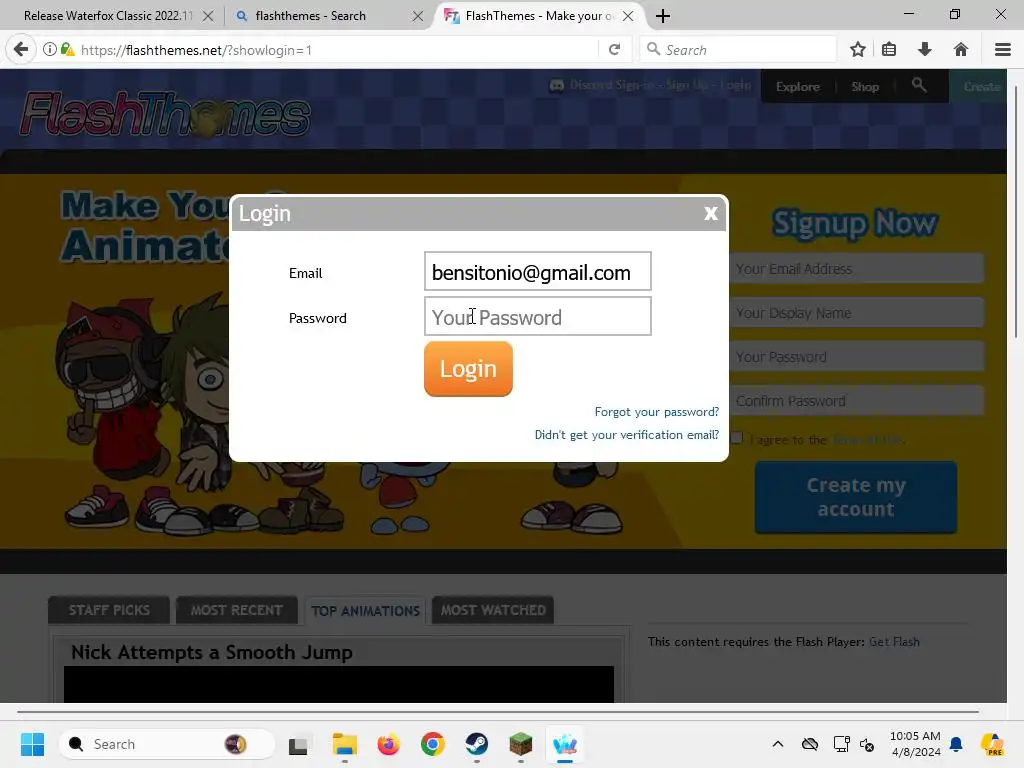Click the Waterfox icon on taskbar

[x=565, y=744]
